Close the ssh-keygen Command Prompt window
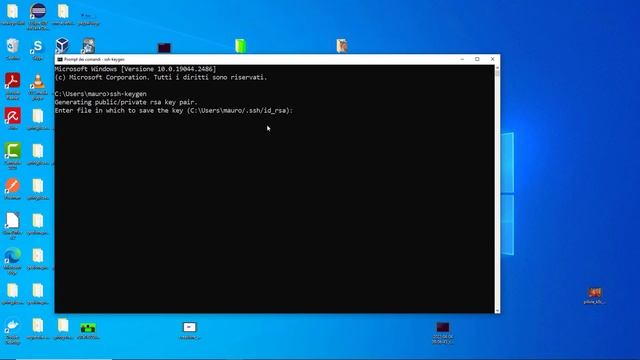The width and height of the screenshot is (640, 360). [x=493, y=59]
